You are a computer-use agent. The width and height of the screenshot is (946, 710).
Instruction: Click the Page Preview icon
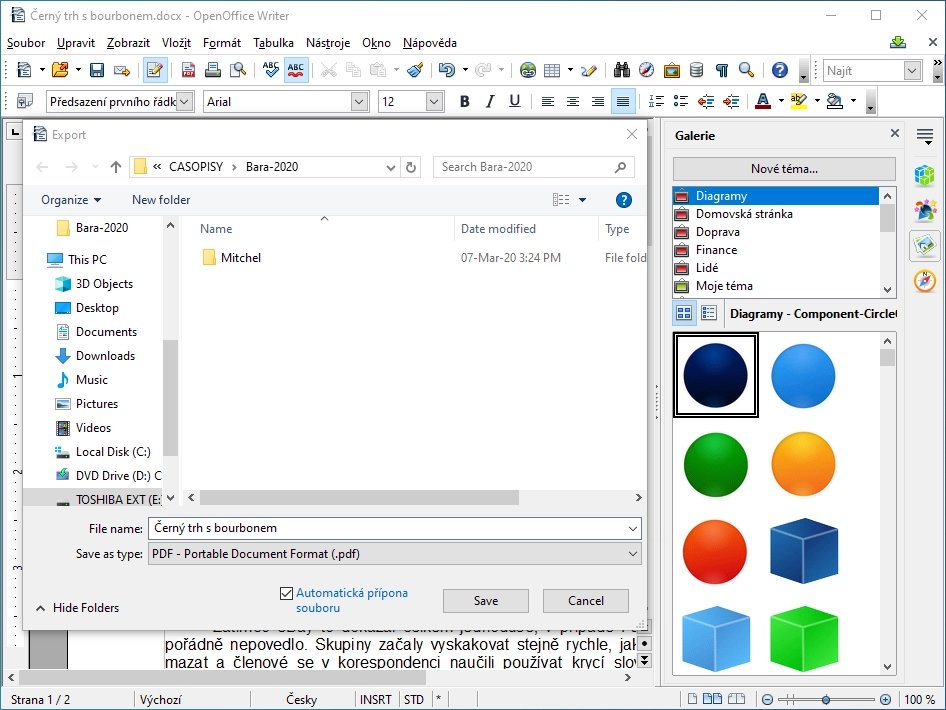240,70
